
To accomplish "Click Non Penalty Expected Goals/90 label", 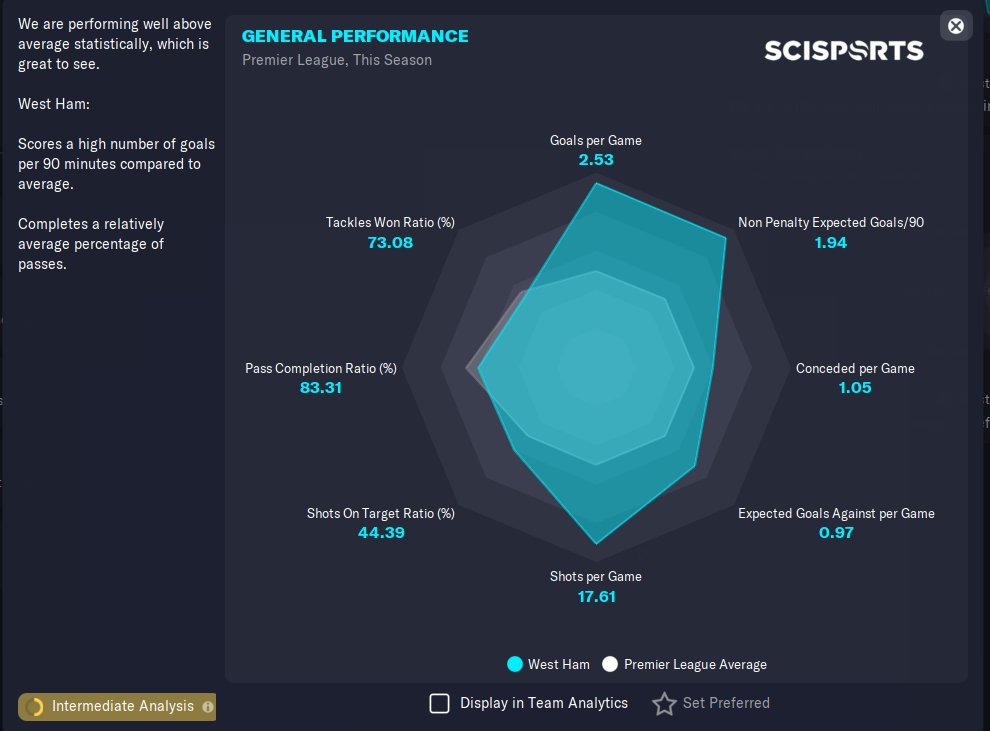I will click(x=830, y=222).
